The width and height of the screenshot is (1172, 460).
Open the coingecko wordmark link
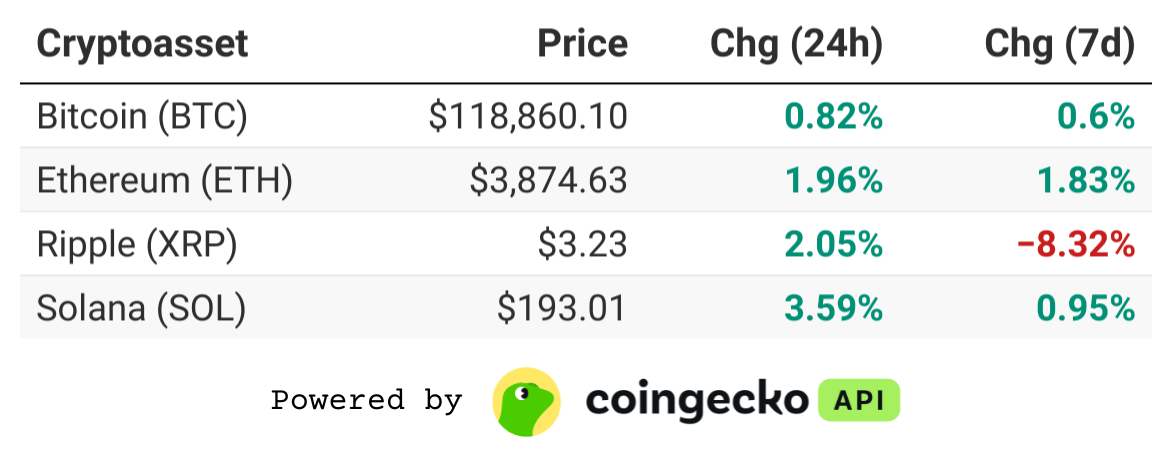696,401
